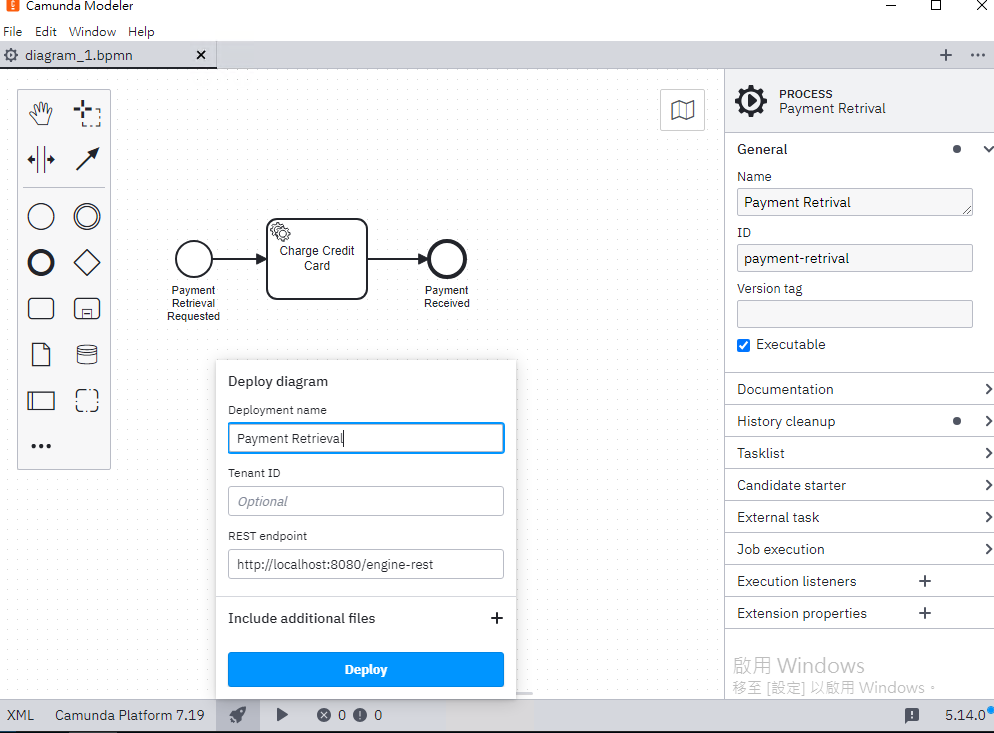Viewport: 994px width, 733px height.
Task: Create a data object reference
Action: click(x=41, y=354)
